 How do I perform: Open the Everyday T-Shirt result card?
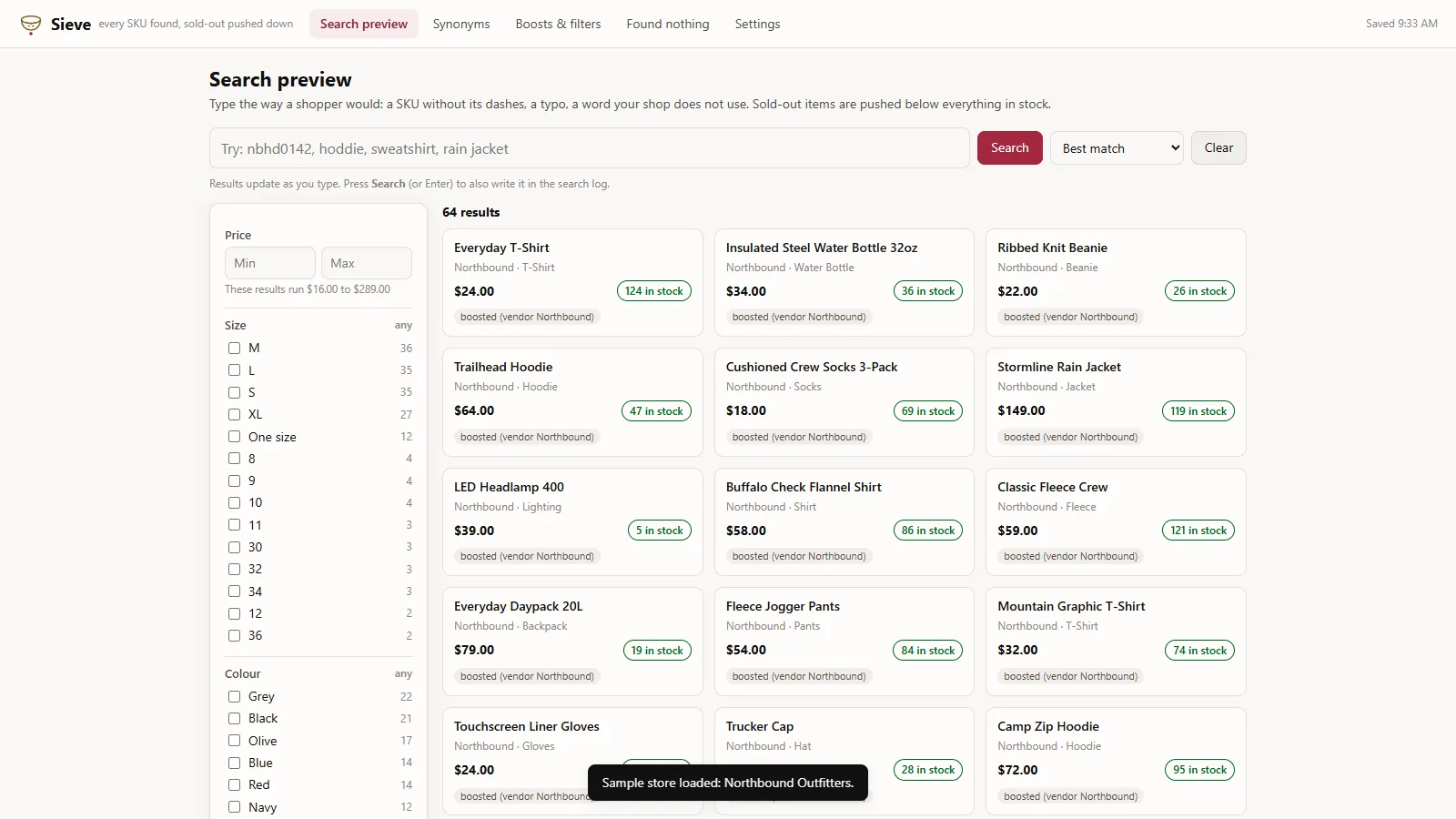coord(572,282)
